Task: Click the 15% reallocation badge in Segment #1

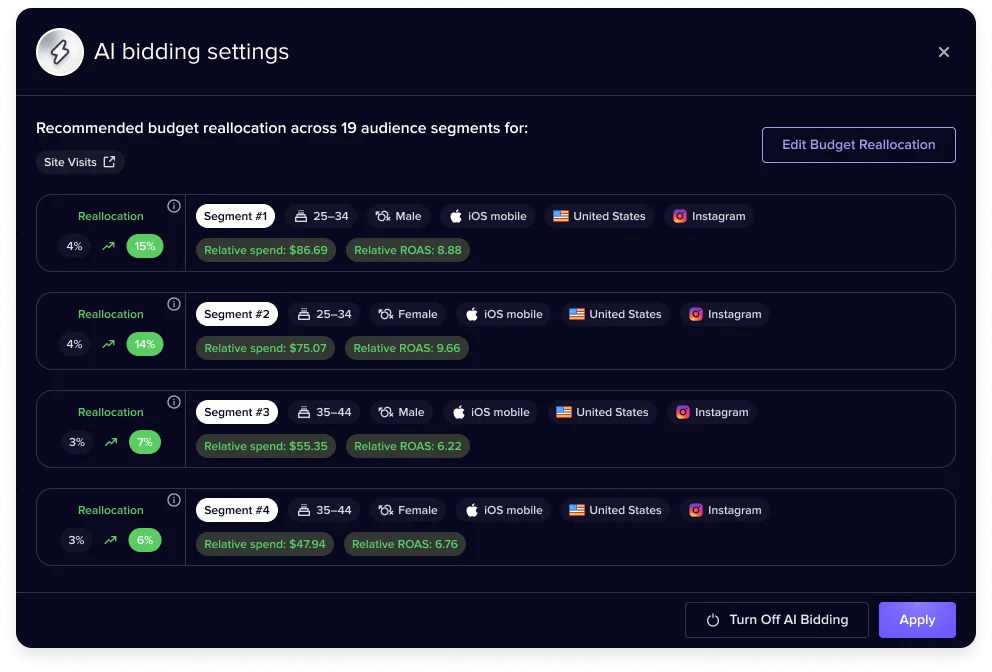Action: point(145,246)
